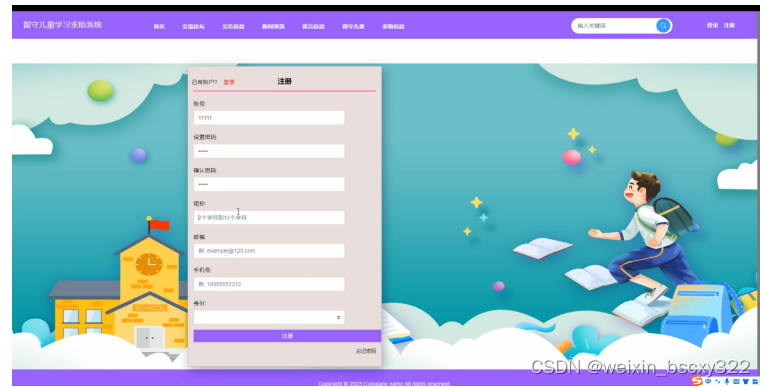
Task: Click the 忘记密码 forgot password link
Action: 366,351
